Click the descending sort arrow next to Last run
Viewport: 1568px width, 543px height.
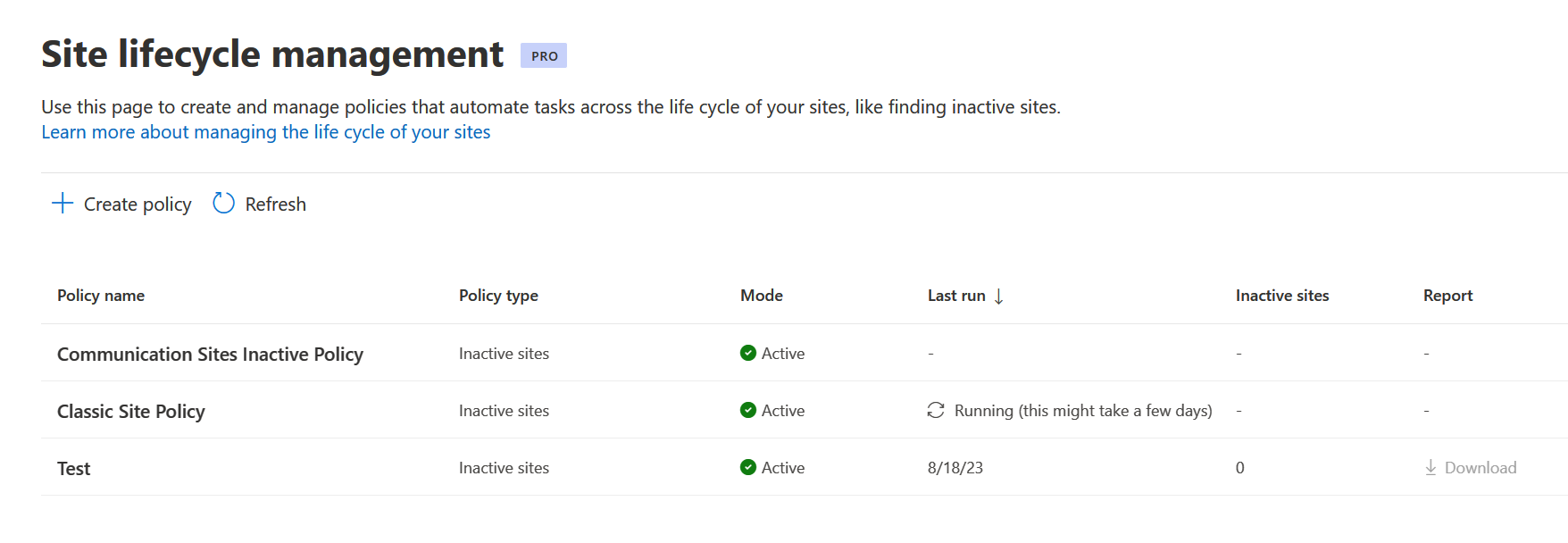point(1000,295)
